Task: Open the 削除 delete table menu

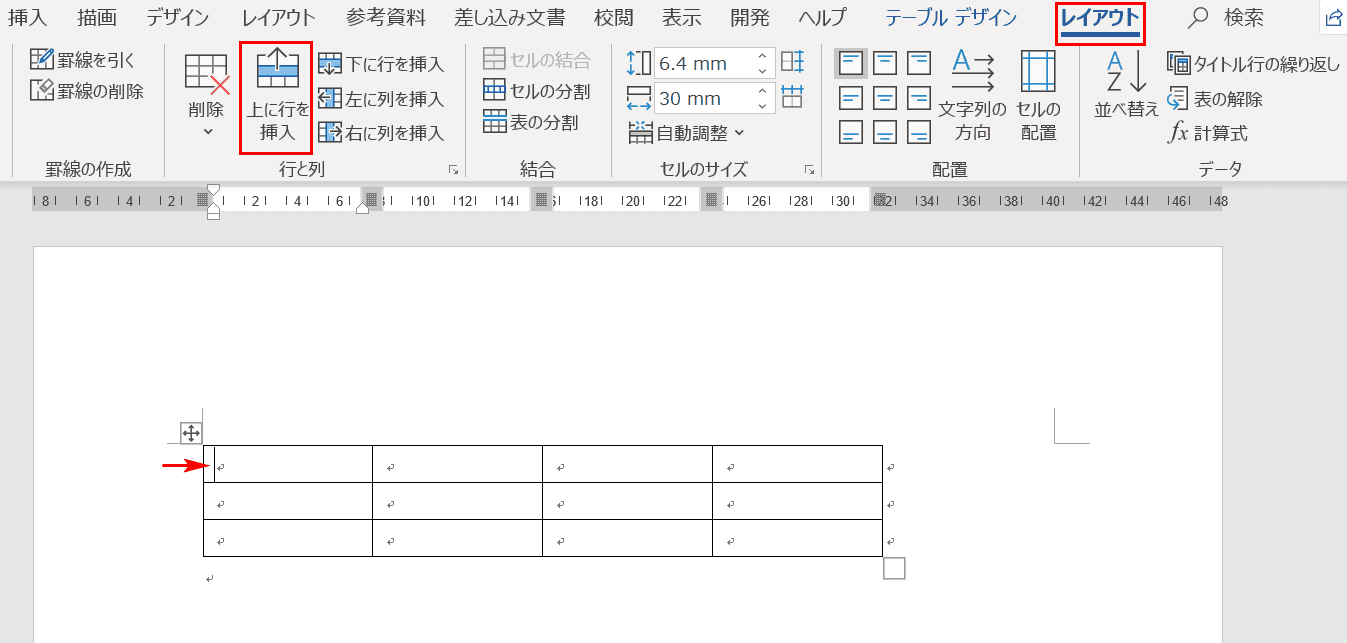Action: point(207,96)
